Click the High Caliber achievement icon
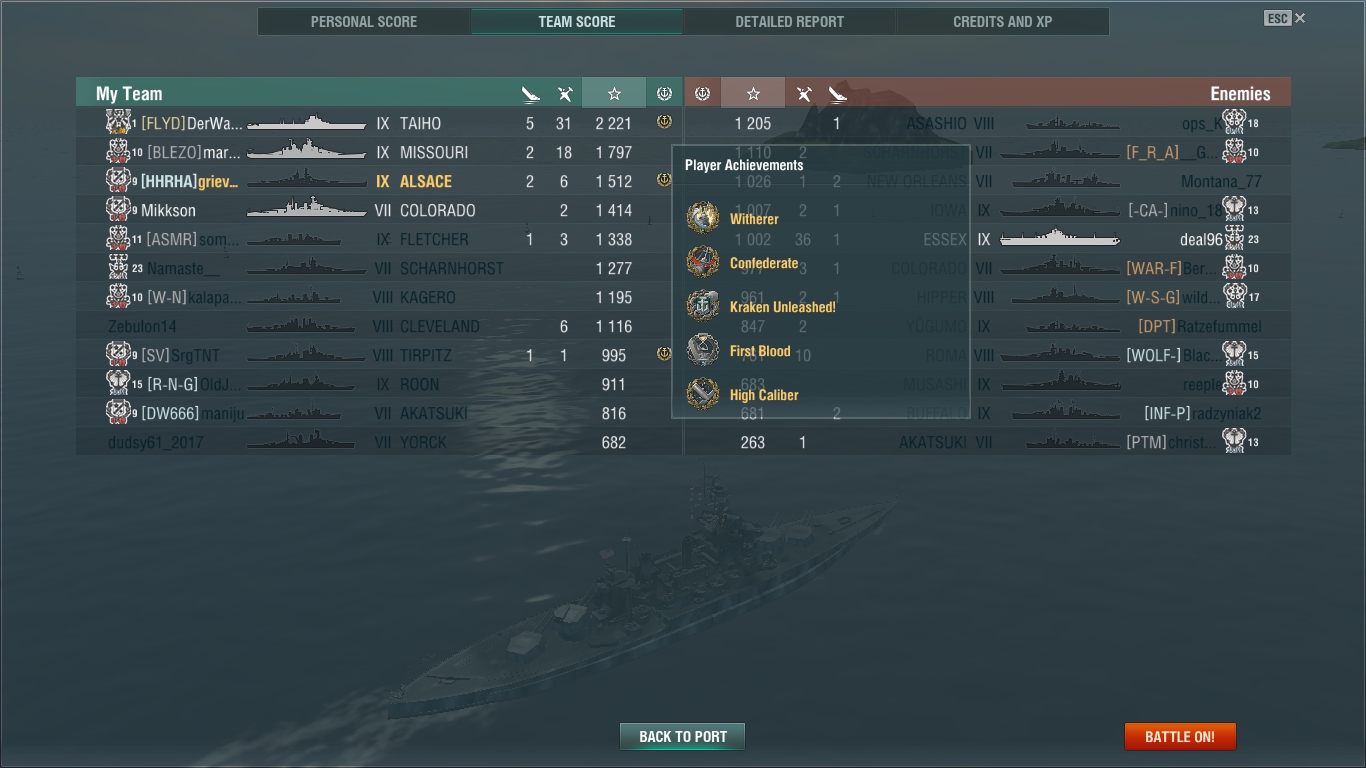 coord(703,394)
